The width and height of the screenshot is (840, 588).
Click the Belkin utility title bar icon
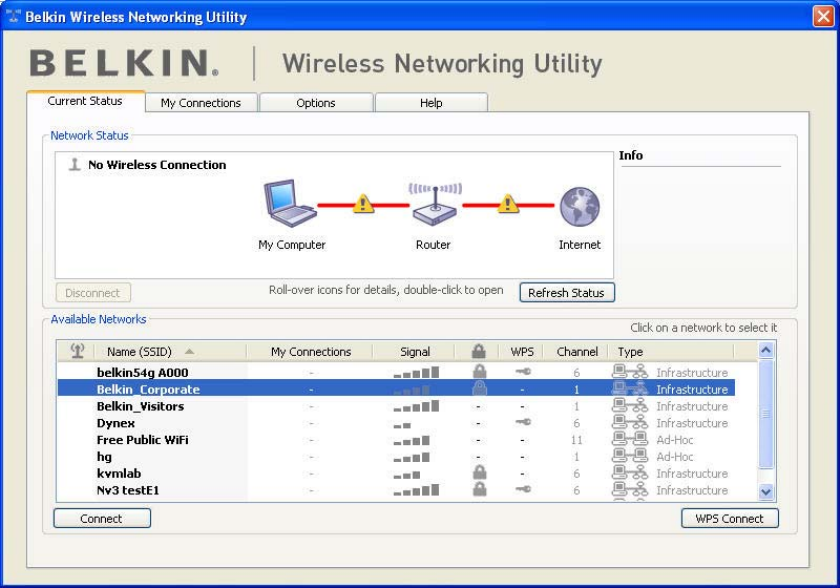[13, 16]
